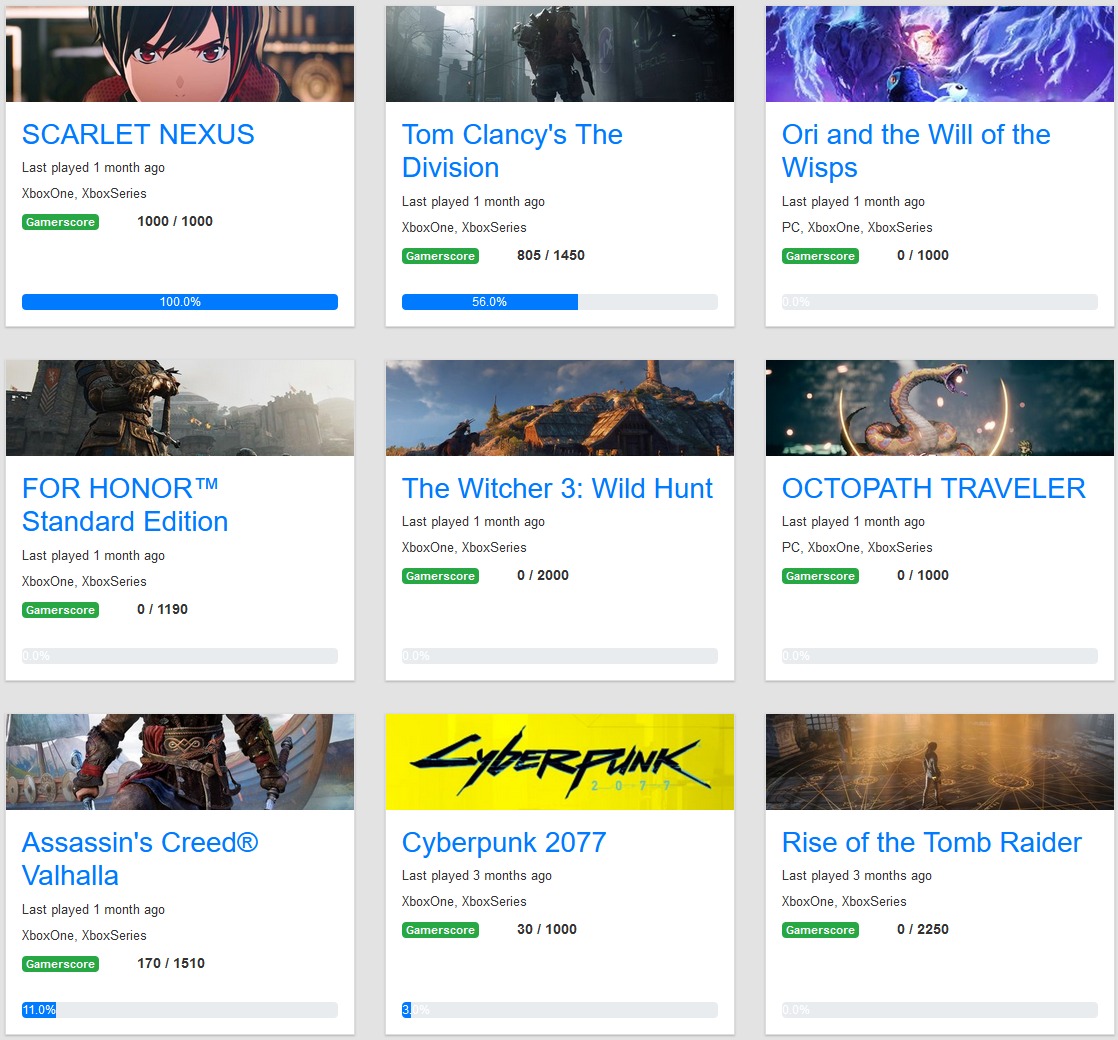Click Ori 0.0% progress bar
1118x1040 pixels.
(x=940, y=302)
